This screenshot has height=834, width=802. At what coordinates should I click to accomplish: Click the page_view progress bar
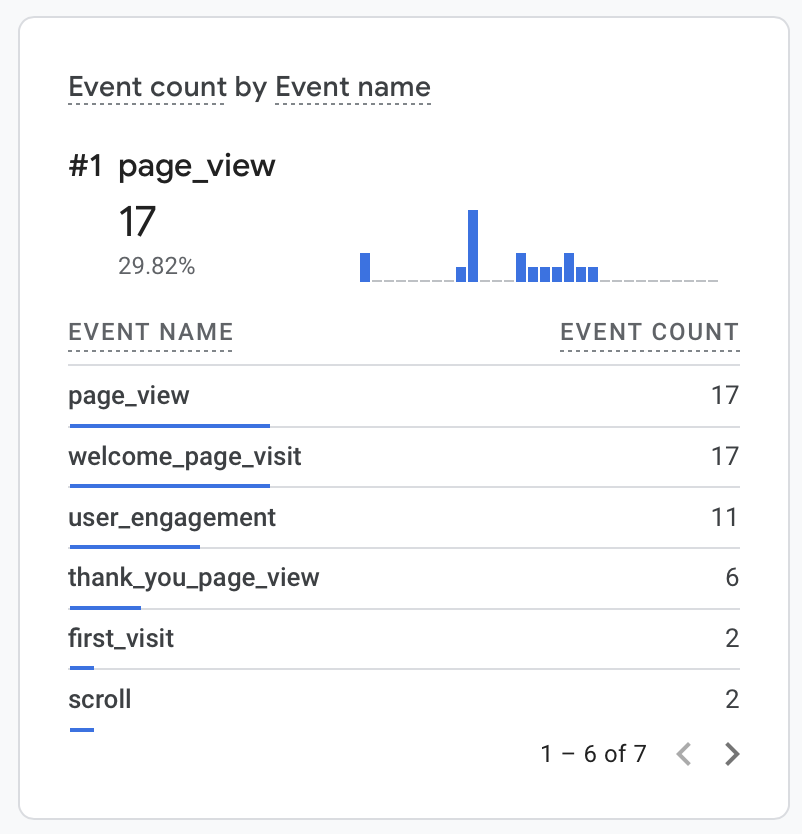(169, 426)
